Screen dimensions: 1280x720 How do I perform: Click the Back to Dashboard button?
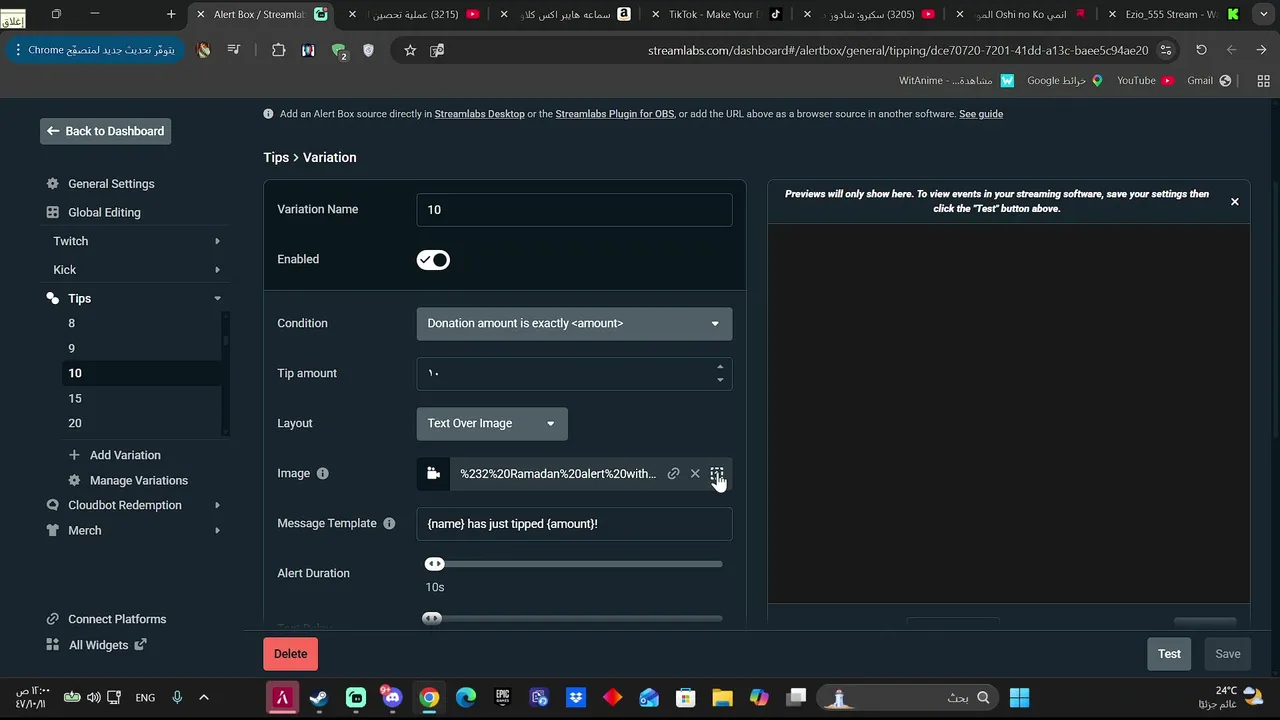pos(106,131)
